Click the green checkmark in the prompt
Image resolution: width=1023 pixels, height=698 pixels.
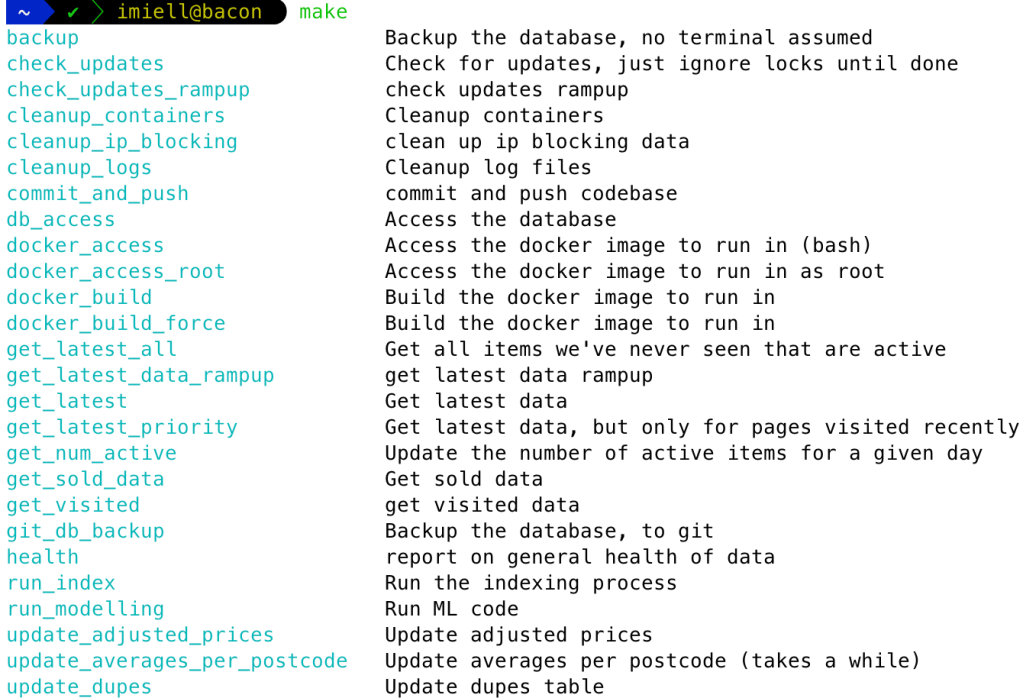(x=73, y=13)
